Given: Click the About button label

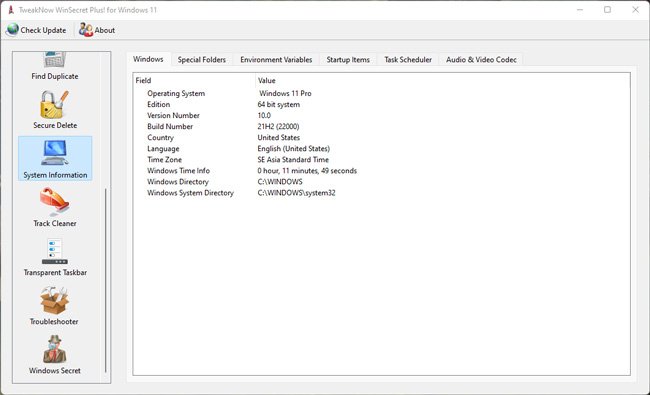Looking at the screenshot, I should pyautogui.click(x=104, y=30).
